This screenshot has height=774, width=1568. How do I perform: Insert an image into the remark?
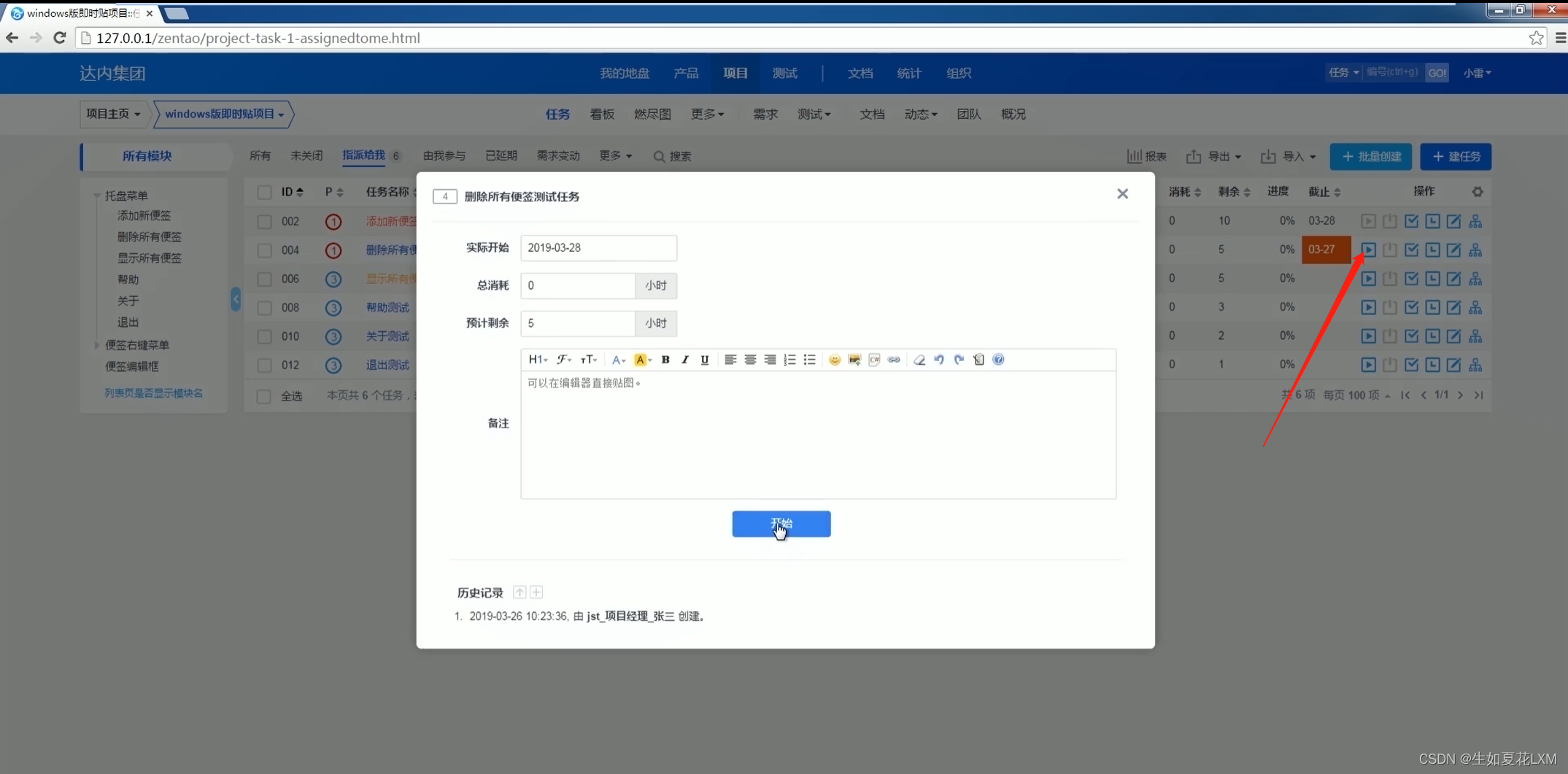[x=854, y=360]
